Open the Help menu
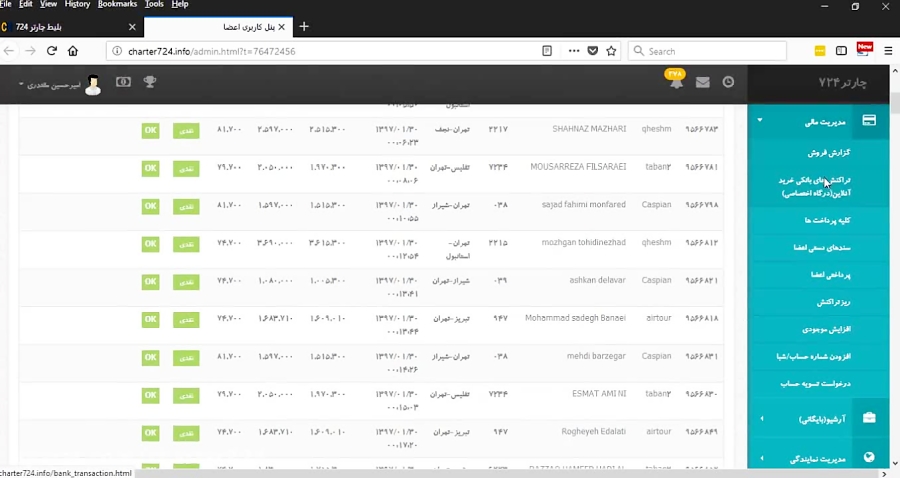 pos(180,4)
